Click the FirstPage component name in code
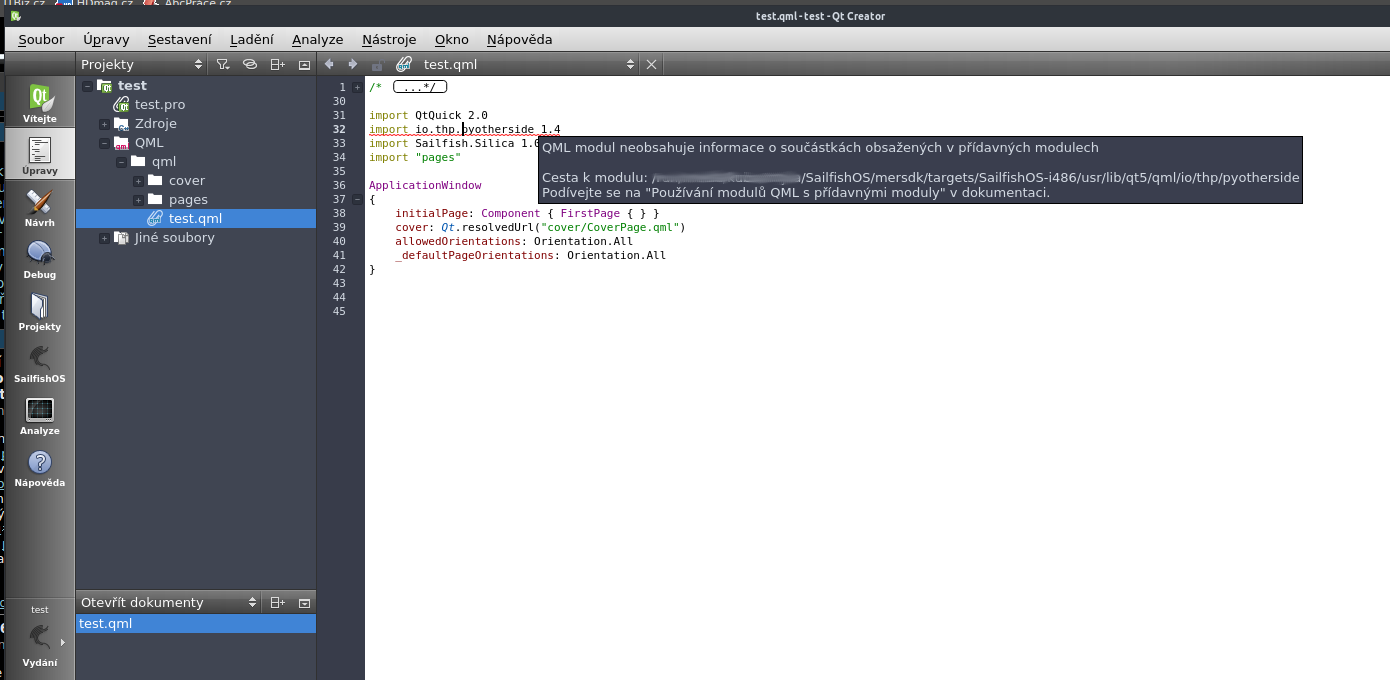This screenshot has width=1390, height=680. coord(590,214)
